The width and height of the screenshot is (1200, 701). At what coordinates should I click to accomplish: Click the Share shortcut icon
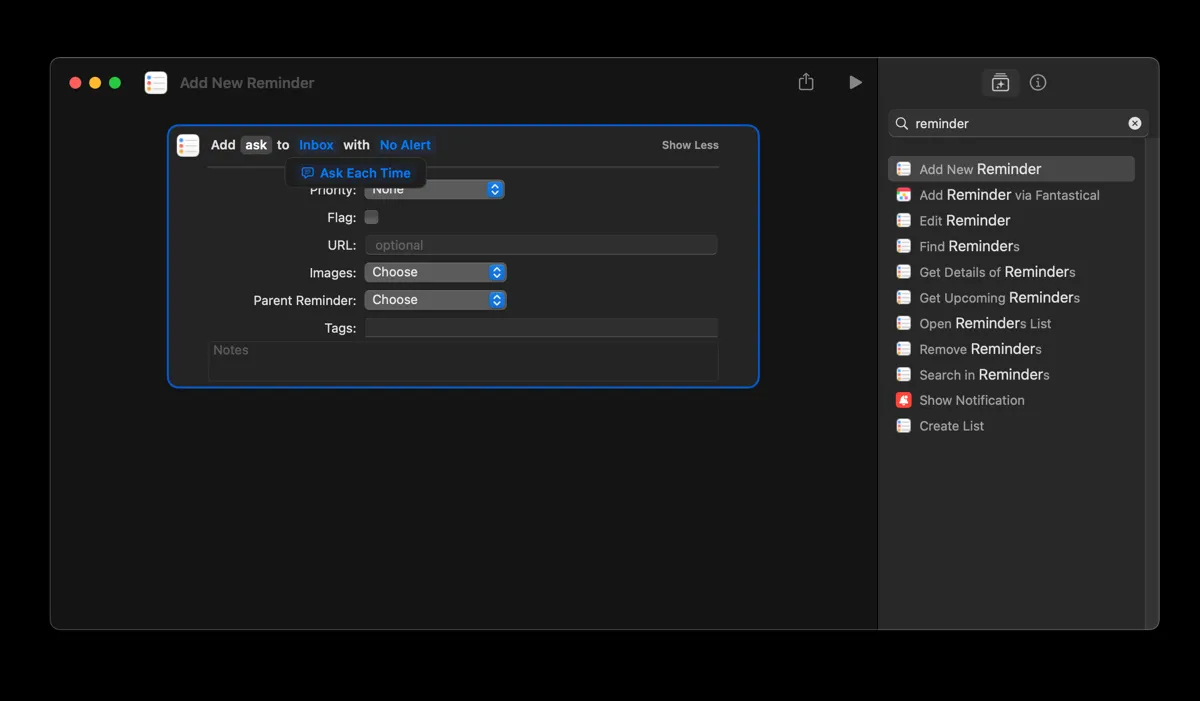click(806, 82)
